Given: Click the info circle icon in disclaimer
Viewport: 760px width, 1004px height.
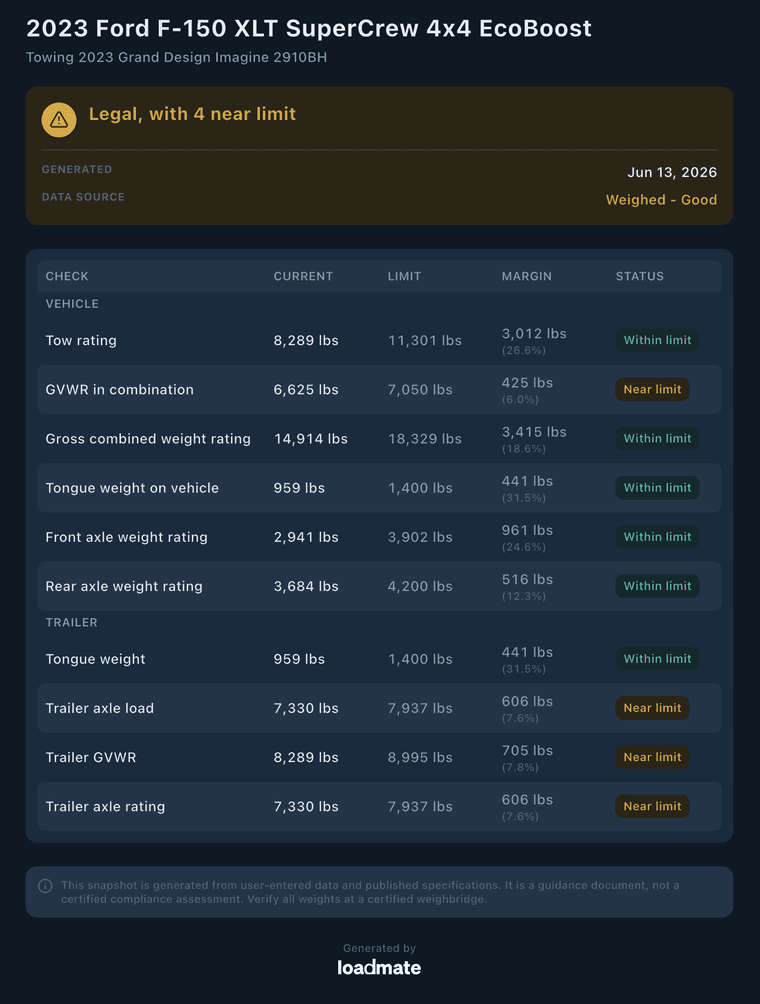Looking at the screenshot, I should click(x=45, y=886).
